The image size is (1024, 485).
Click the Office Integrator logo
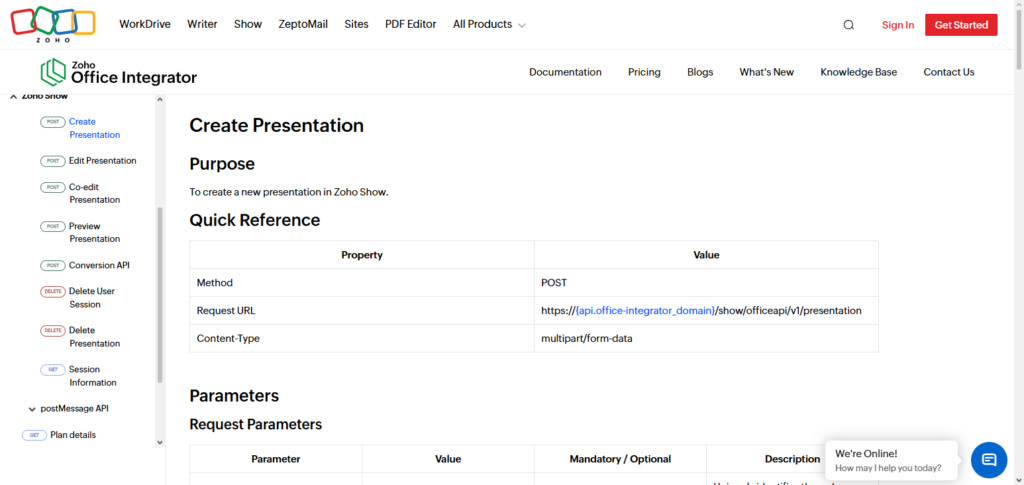coord(118,72)
